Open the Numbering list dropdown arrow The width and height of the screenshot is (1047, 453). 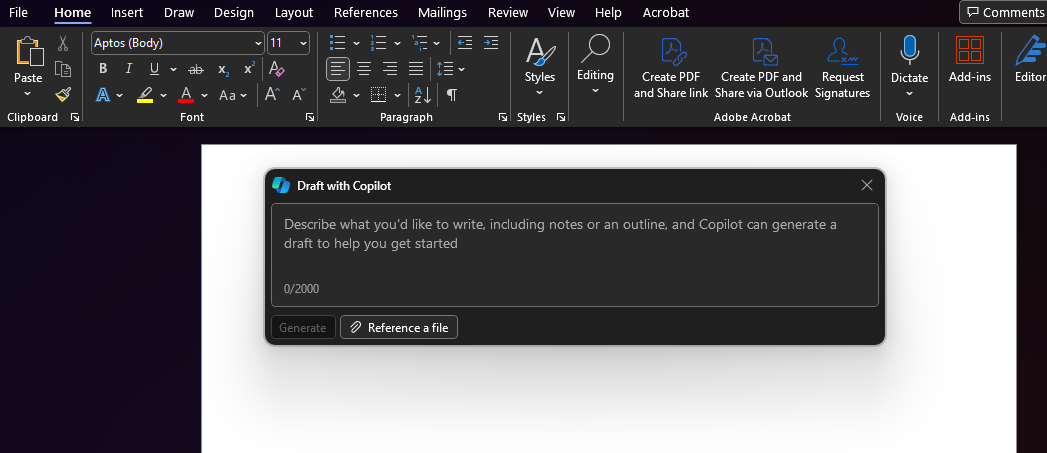click(x=397, y=43)
